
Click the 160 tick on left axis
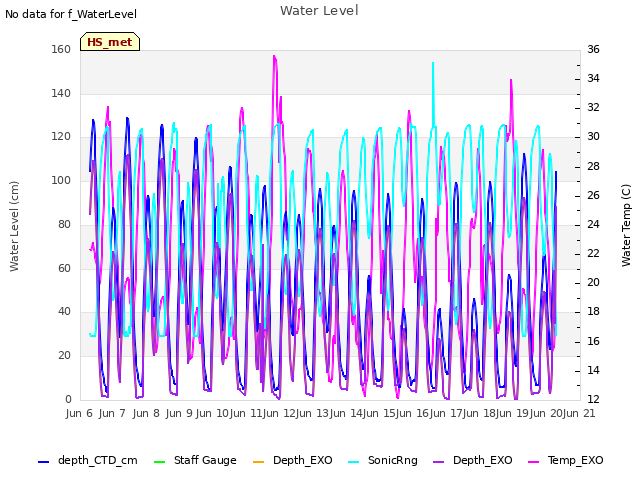coord(61,49)
